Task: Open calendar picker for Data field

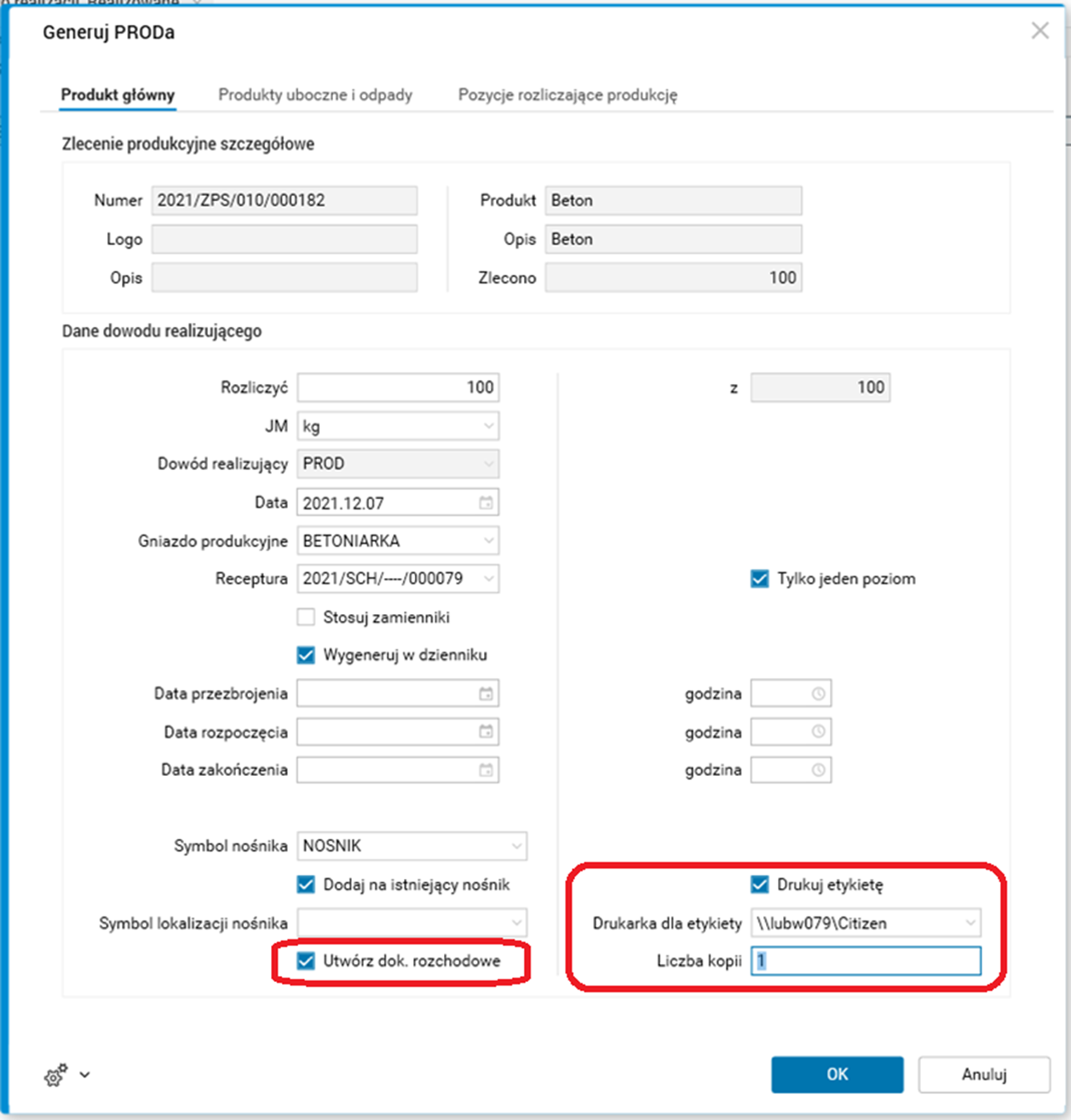Action: (x=486, y=503)
